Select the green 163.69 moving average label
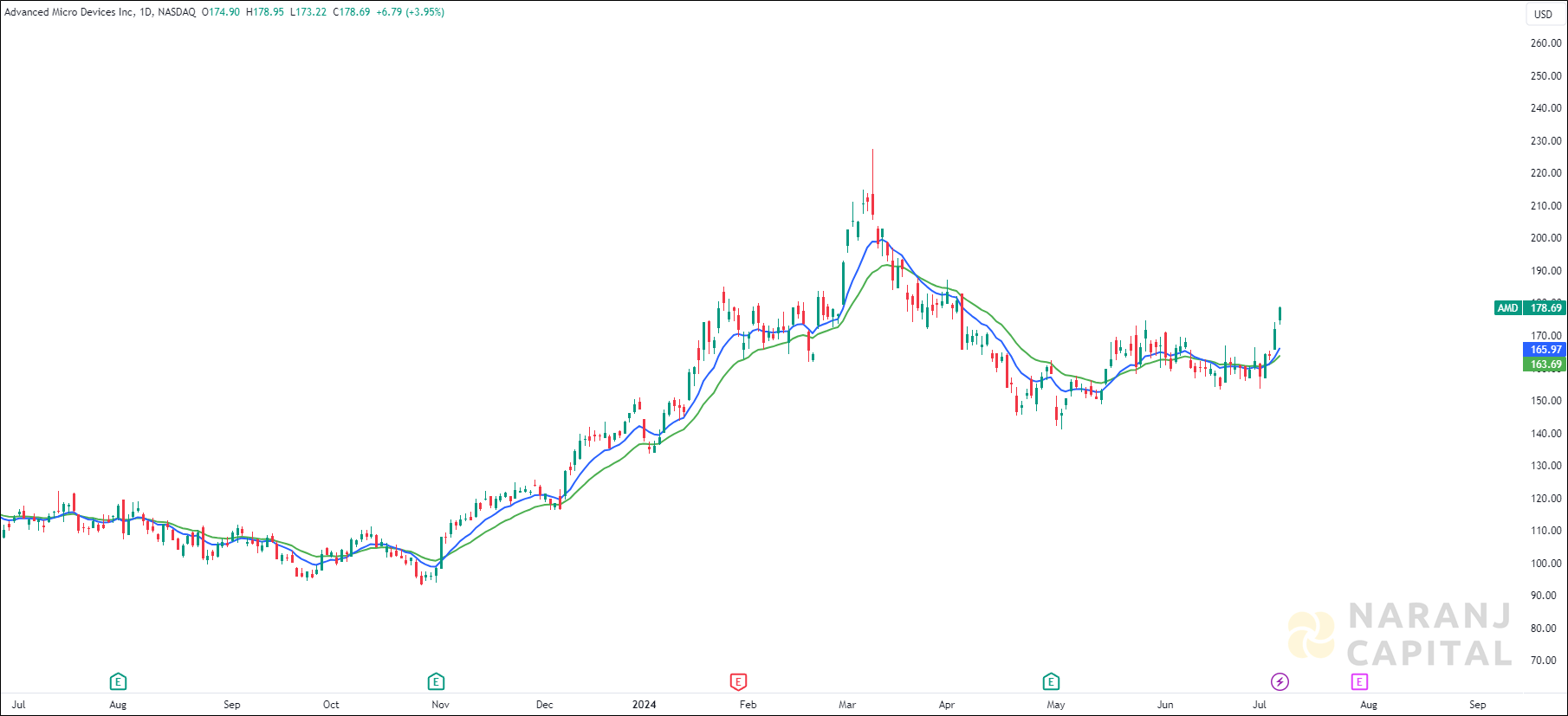The width and height of the screenshot is (1568, 716). point(1545,364)
